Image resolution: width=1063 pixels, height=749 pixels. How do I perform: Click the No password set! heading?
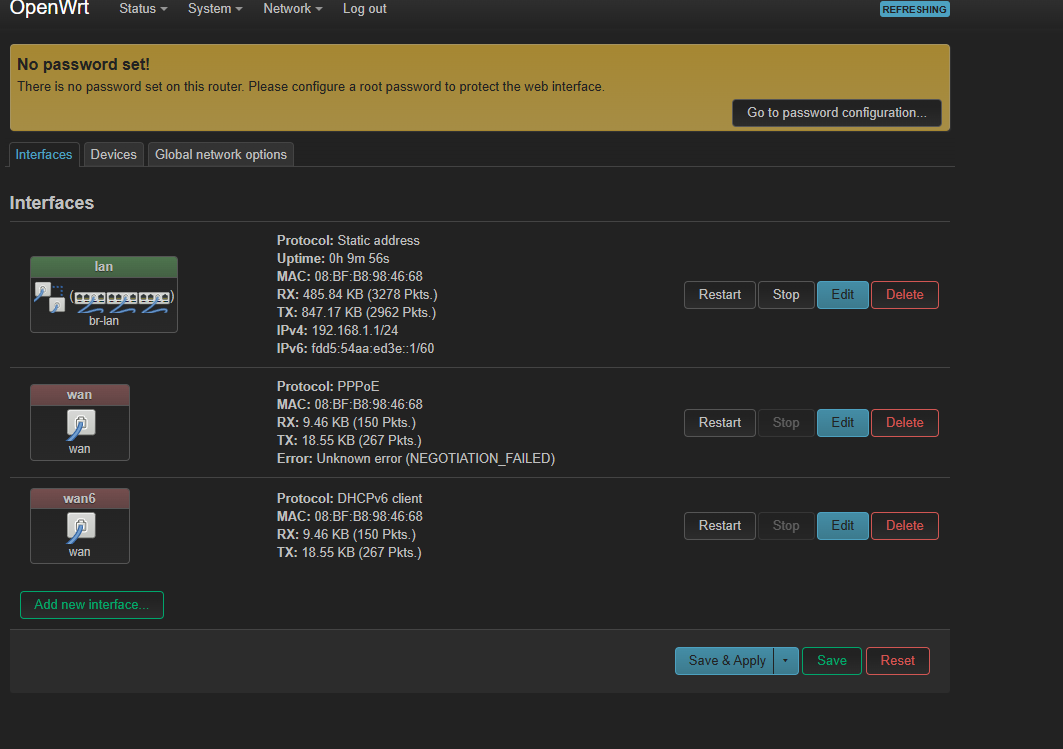(x=83, y=64)
